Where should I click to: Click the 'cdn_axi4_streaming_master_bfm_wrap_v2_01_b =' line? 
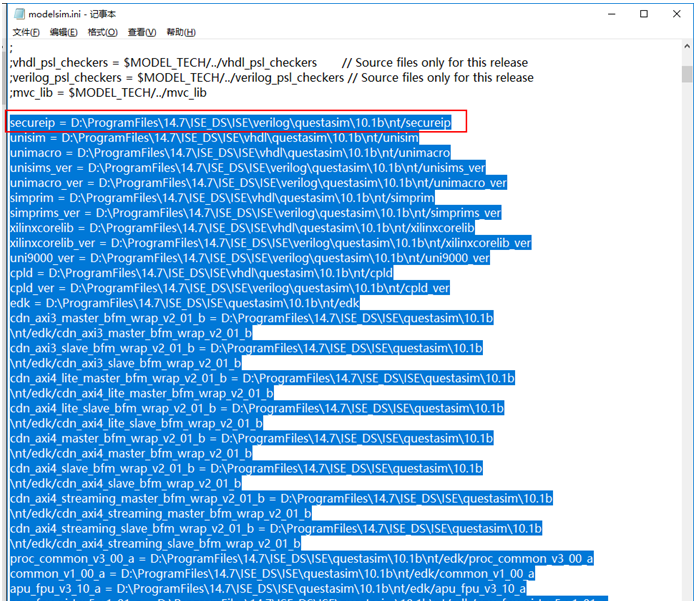[x=281, y=499]
